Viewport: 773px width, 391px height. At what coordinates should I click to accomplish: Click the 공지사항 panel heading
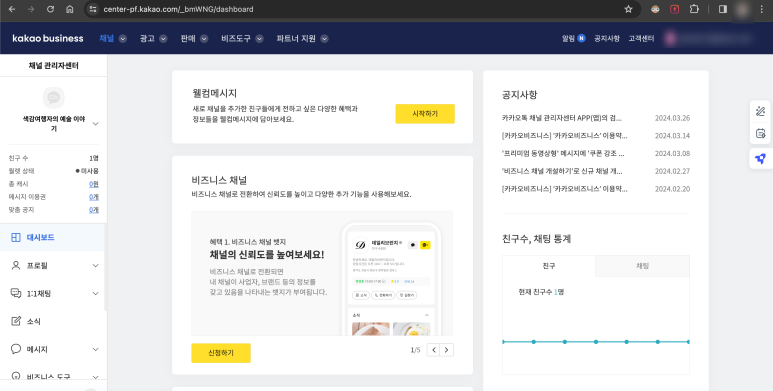click(x=520, y=95)
